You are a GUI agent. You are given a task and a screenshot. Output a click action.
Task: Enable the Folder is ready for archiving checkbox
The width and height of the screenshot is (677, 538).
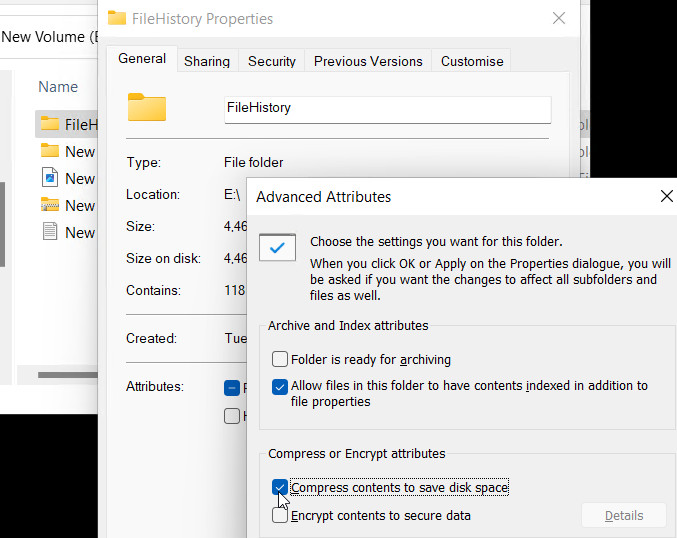pos(280,359)
